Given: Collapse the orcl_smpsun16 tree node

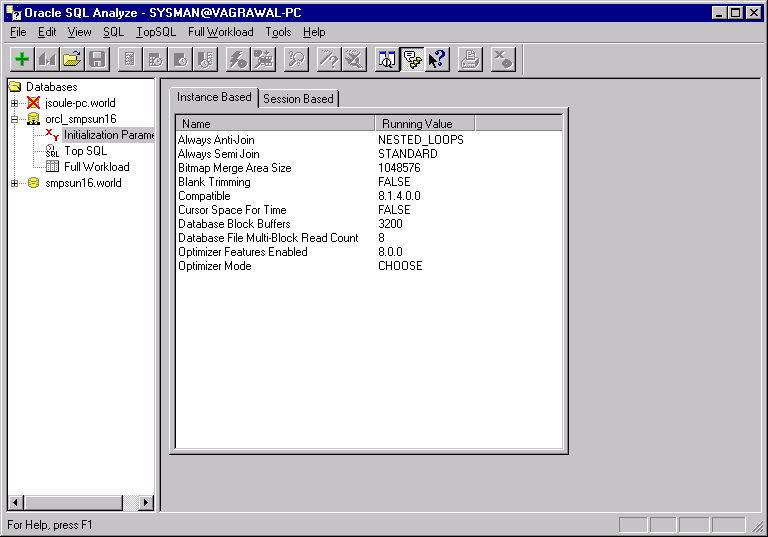Looking at the screenshot, I should 14,119.
